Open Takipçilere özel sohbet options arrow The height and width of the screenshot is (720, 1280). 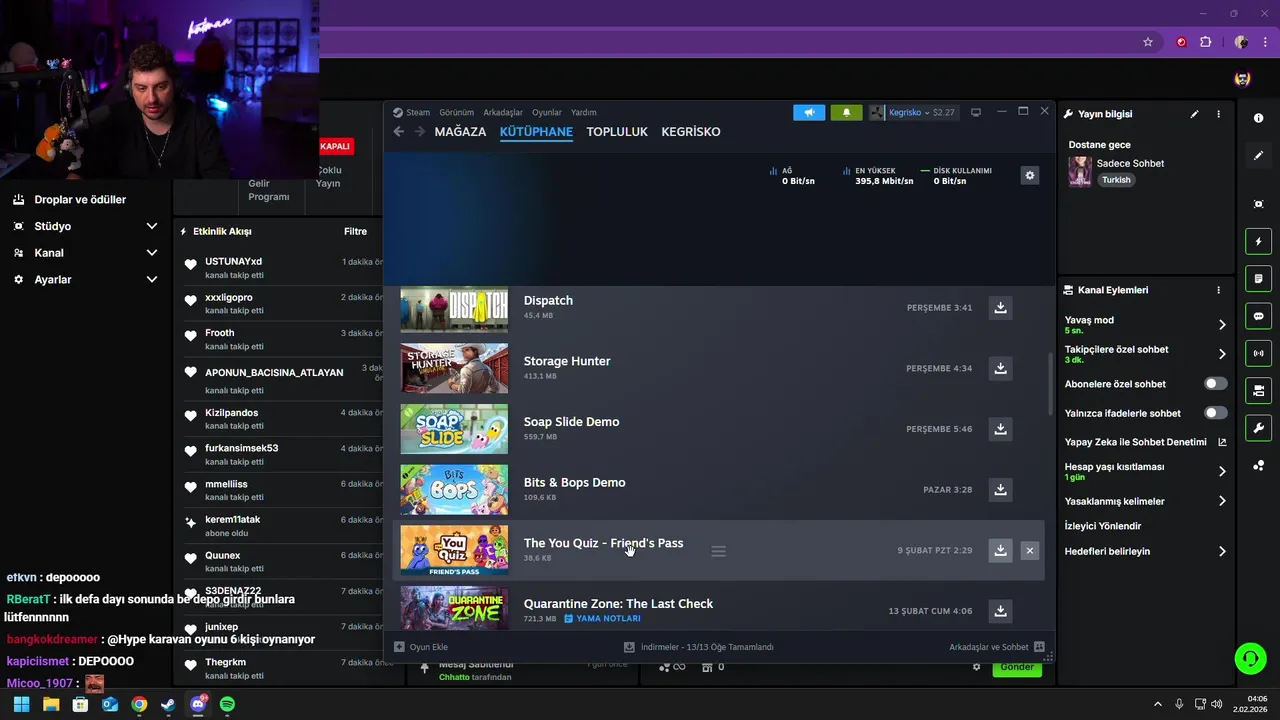tap(1222, 354)
